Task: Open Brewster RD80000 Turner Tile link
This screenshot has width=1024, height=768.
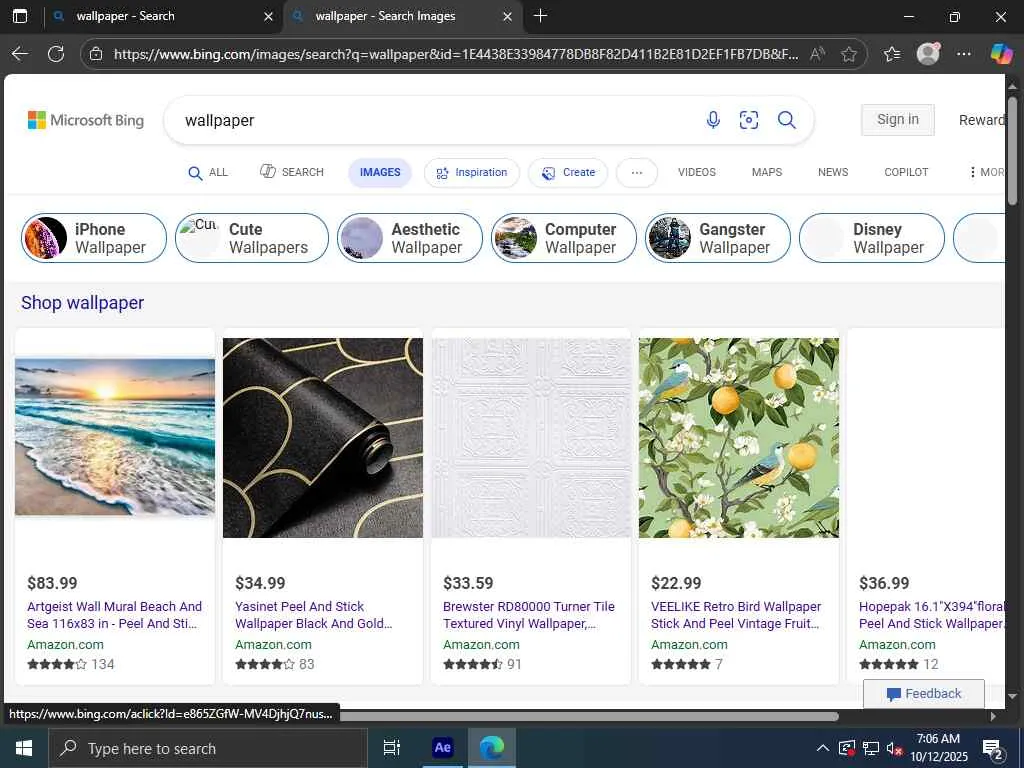Action: (529, 615)
